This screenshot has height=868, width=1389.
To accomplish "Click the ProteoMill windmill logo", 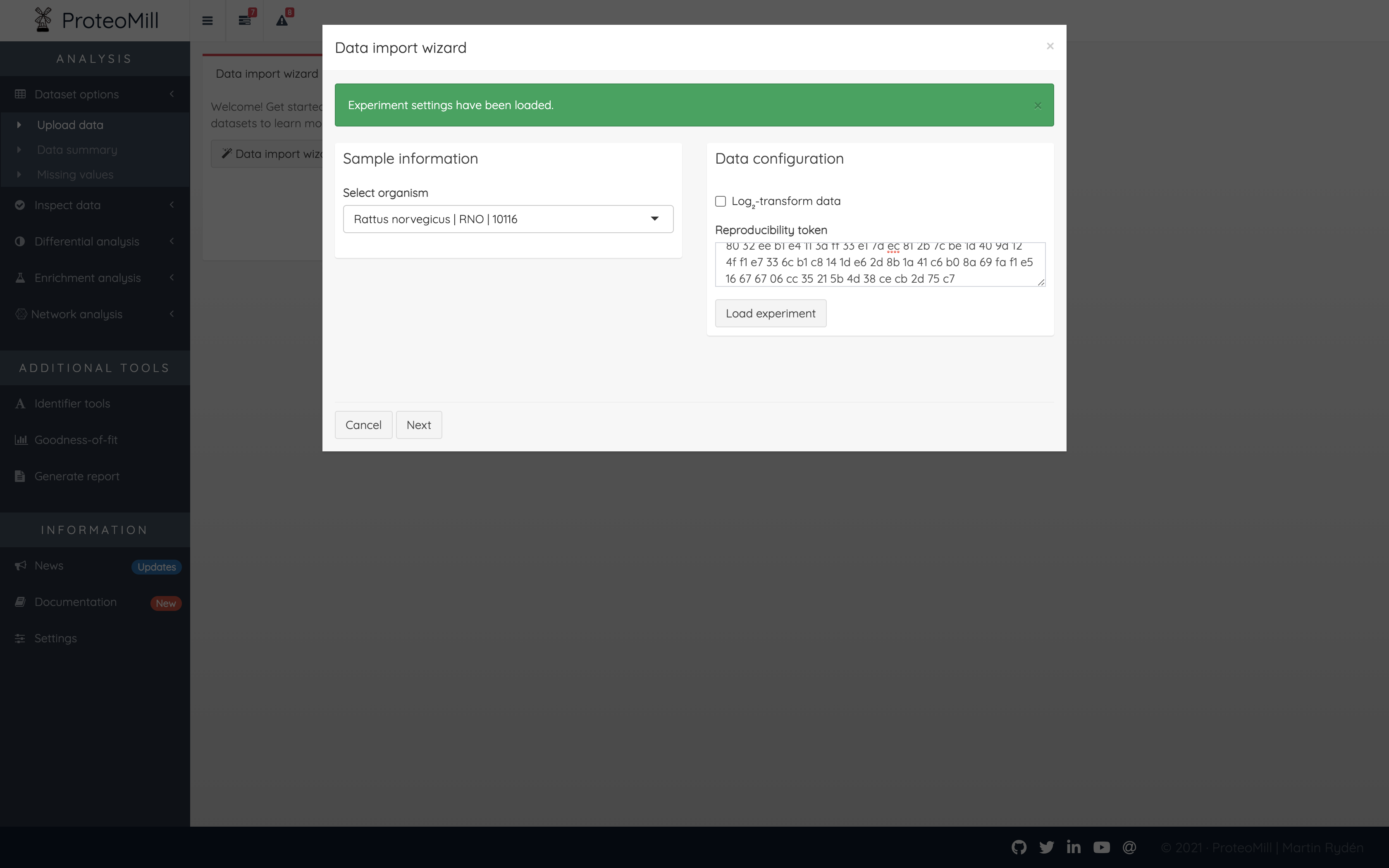I will pos(43,20).
